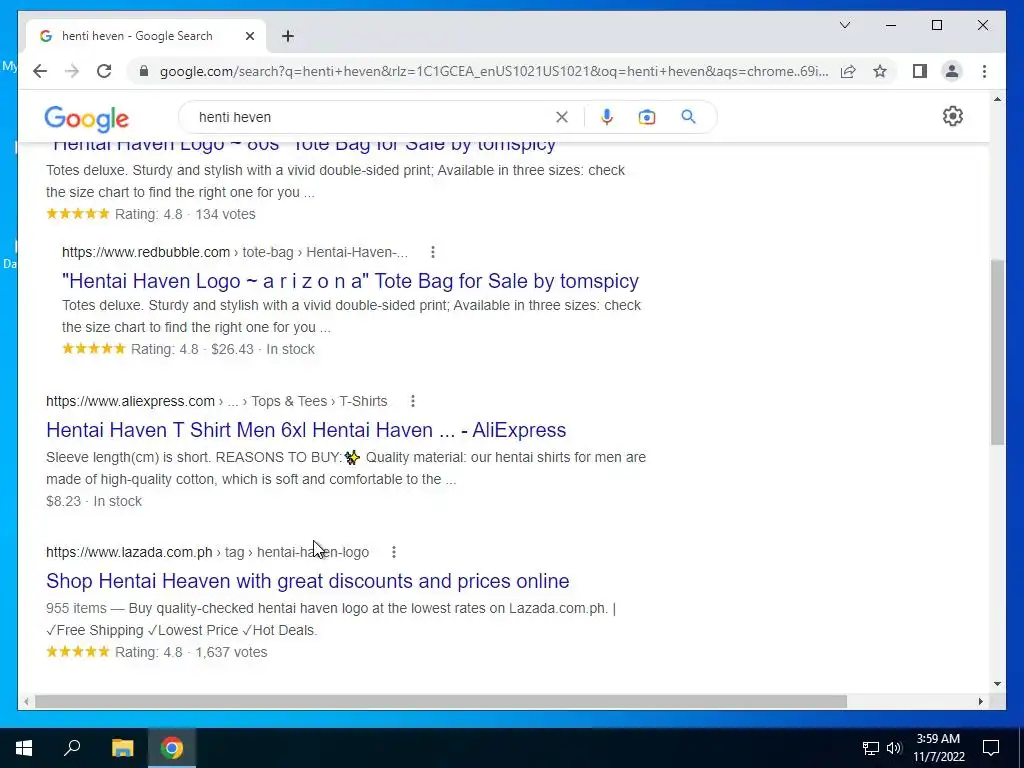This screenshot has height=768, width=1024.
Task: Search by image with the camera icon
Action: [647, 117]
